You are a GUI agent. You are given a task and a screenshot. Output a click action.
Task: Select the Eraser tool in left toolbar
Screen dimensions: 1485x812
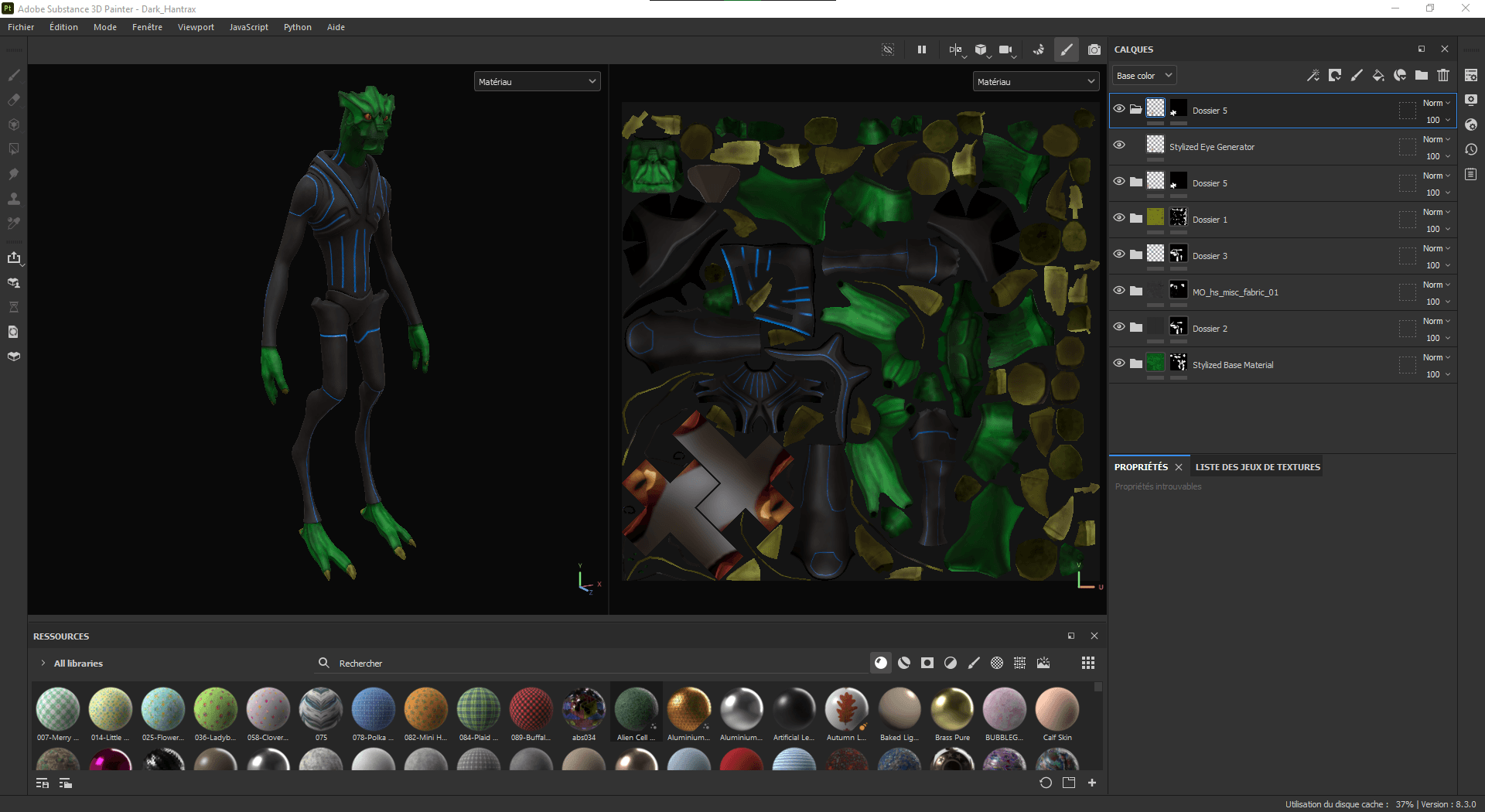click(14, 100)
